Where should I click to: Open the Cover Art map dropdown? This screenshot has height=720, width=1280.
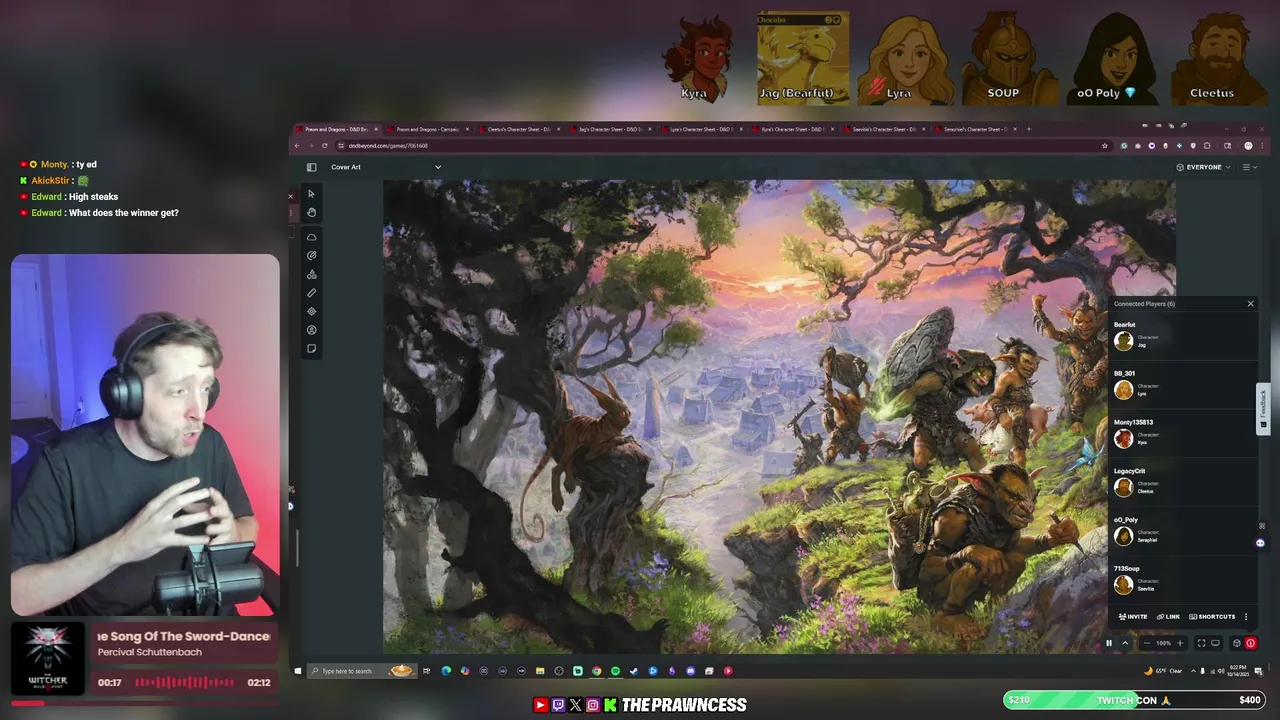(386, 167)
